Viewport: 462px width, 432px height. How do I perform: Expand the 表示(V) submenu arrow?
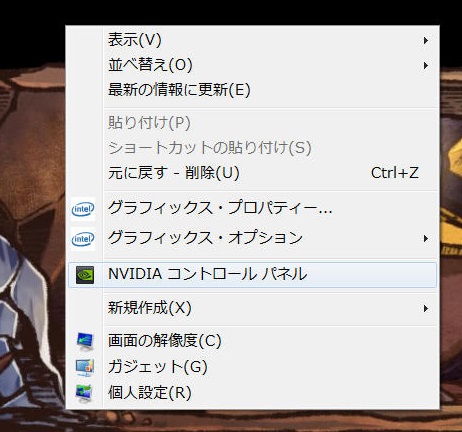coord(426,41)
